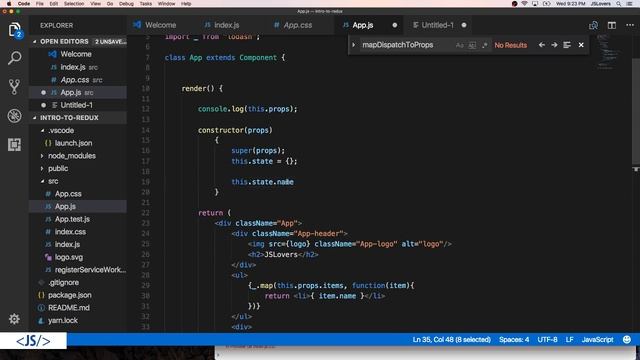Toggle Match Whole Word in find widget

(472, 45)
